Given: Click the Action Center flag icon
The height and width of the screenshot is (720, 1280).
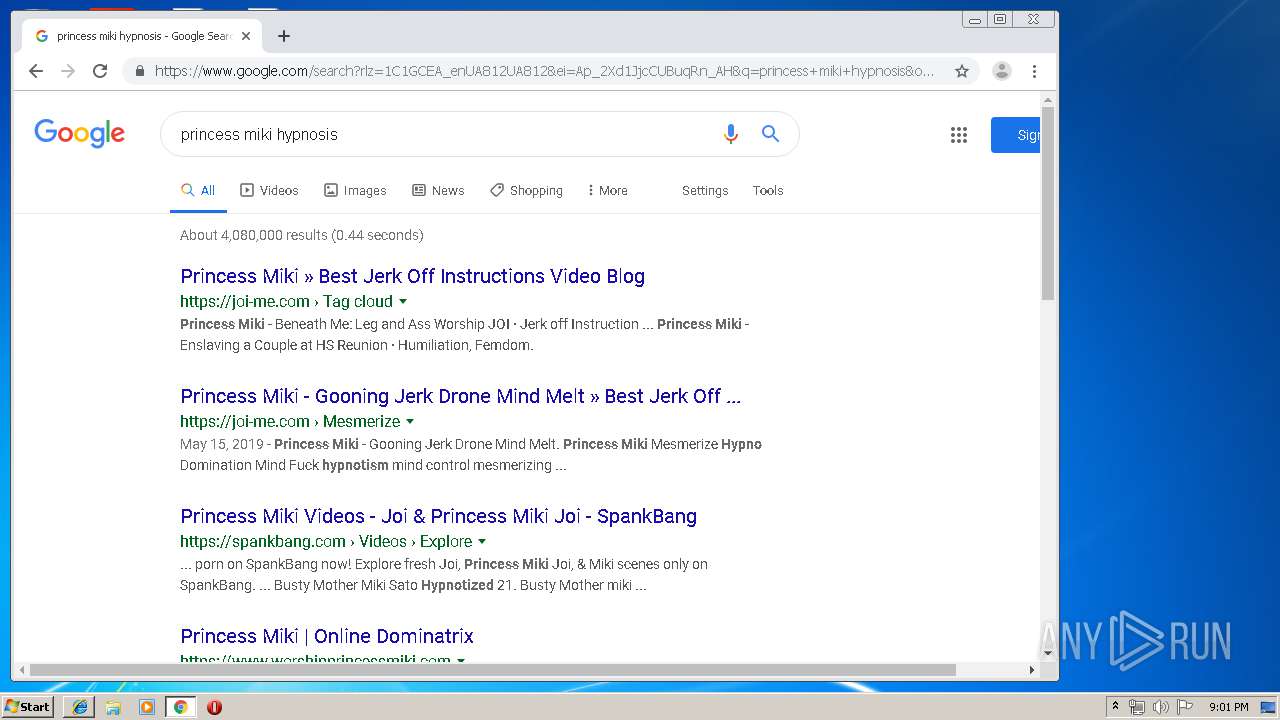Looking at the screenshot, I should click(x=1185, y=707).
